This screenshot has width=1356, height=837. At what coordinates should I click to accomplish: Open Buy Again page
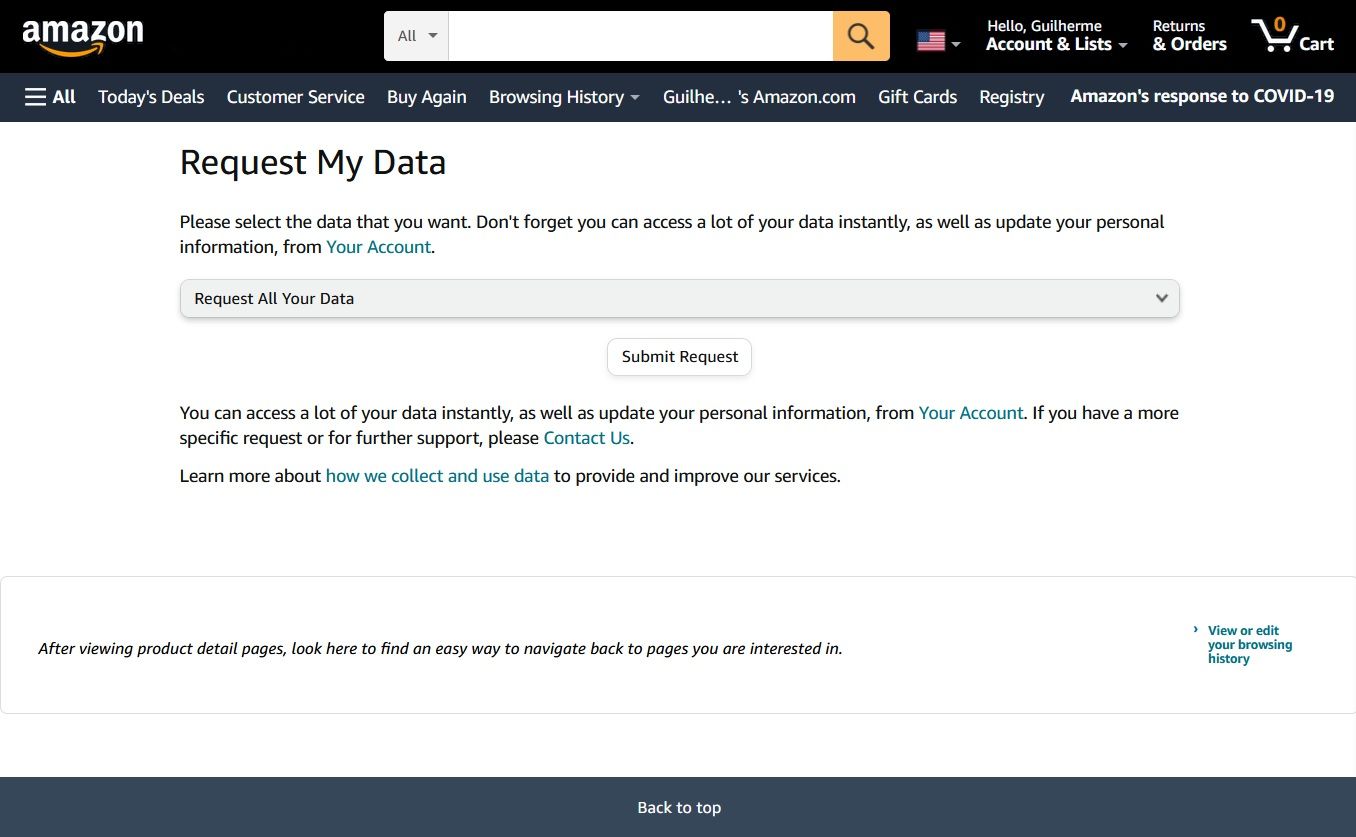[x=426, y=97]
